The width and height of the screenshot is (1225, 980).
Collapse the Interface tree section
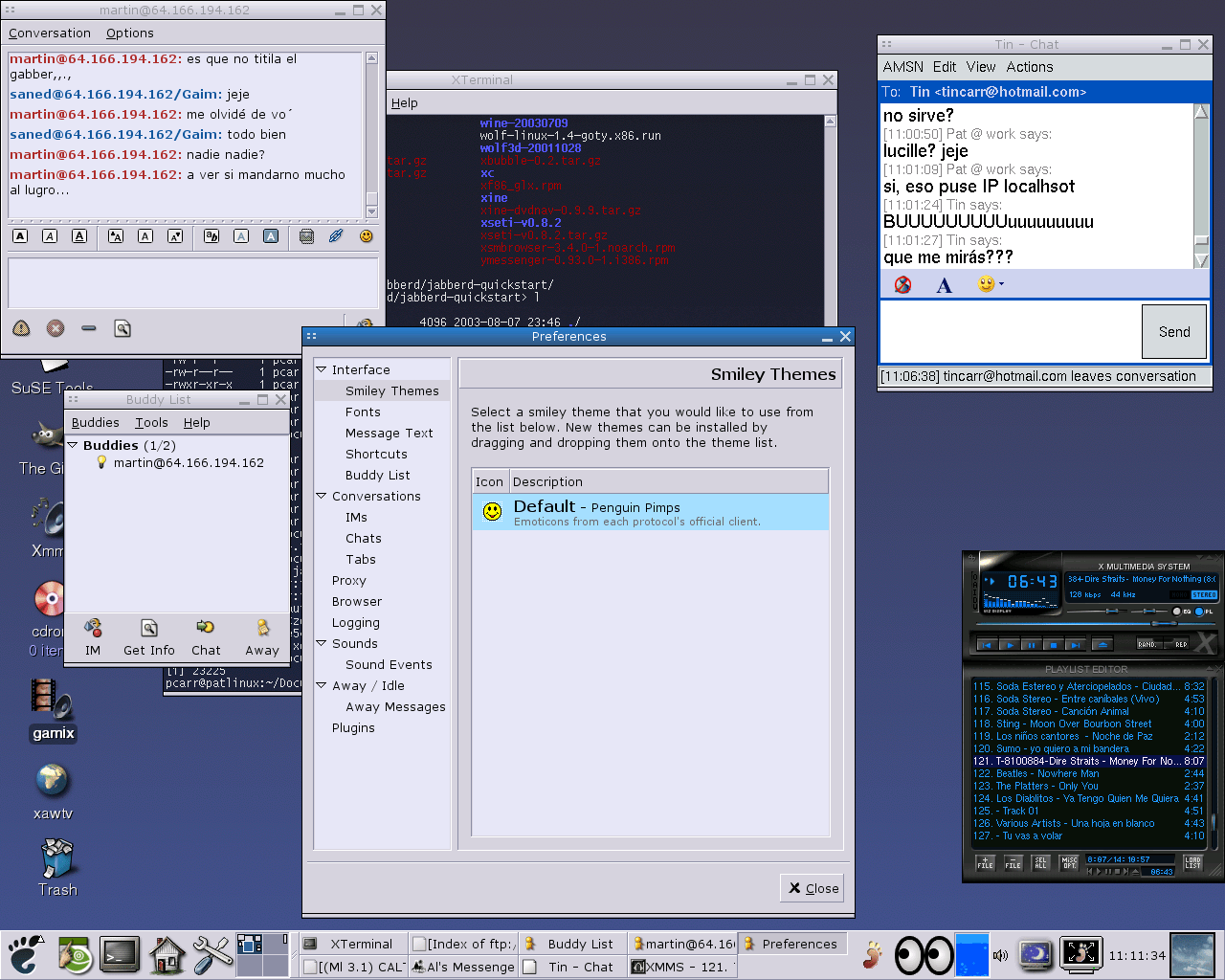(x=322, y=369)
